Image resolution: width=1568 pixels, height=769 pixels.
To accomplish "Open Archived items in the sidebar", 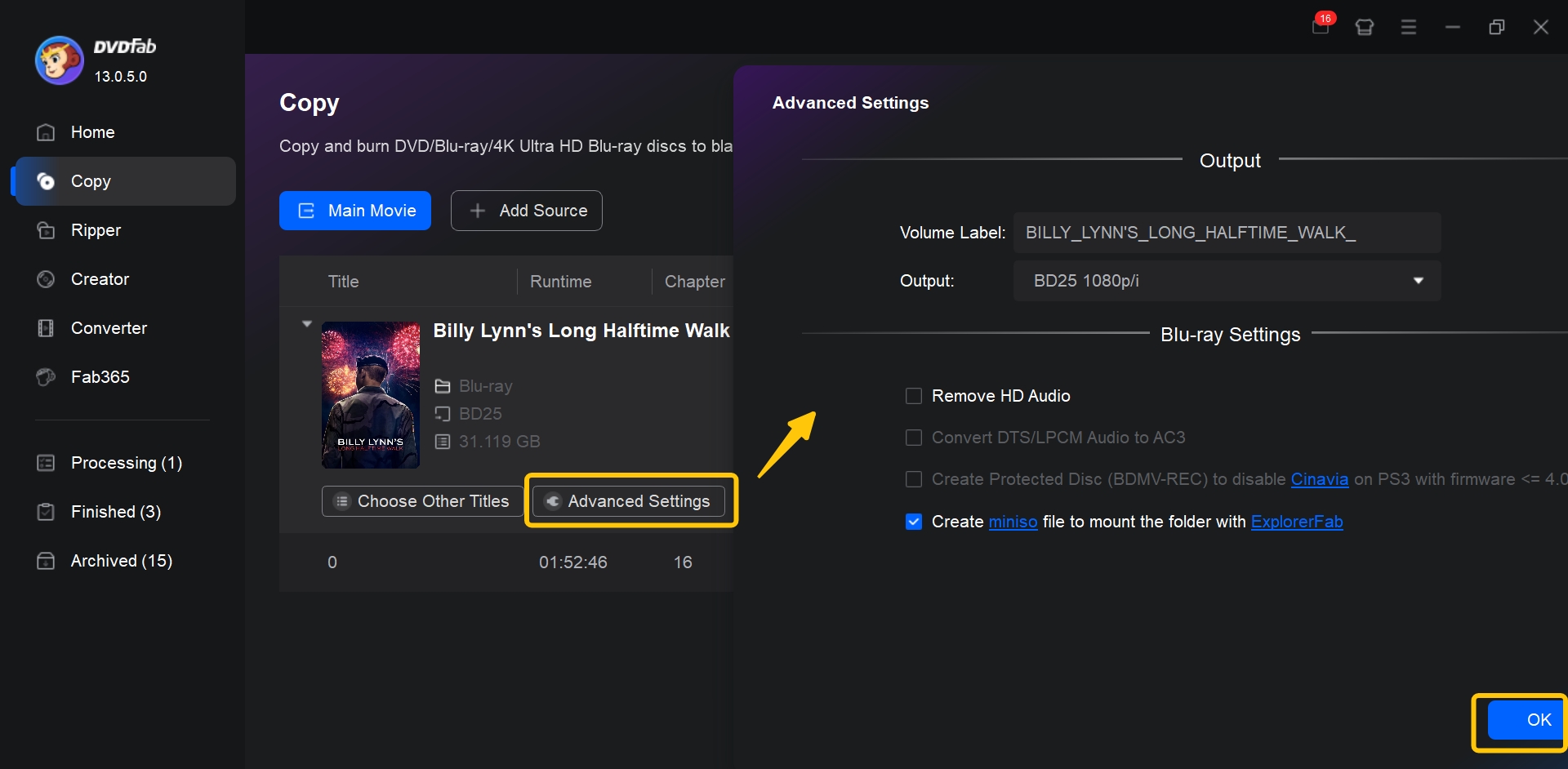I will 122,561.
